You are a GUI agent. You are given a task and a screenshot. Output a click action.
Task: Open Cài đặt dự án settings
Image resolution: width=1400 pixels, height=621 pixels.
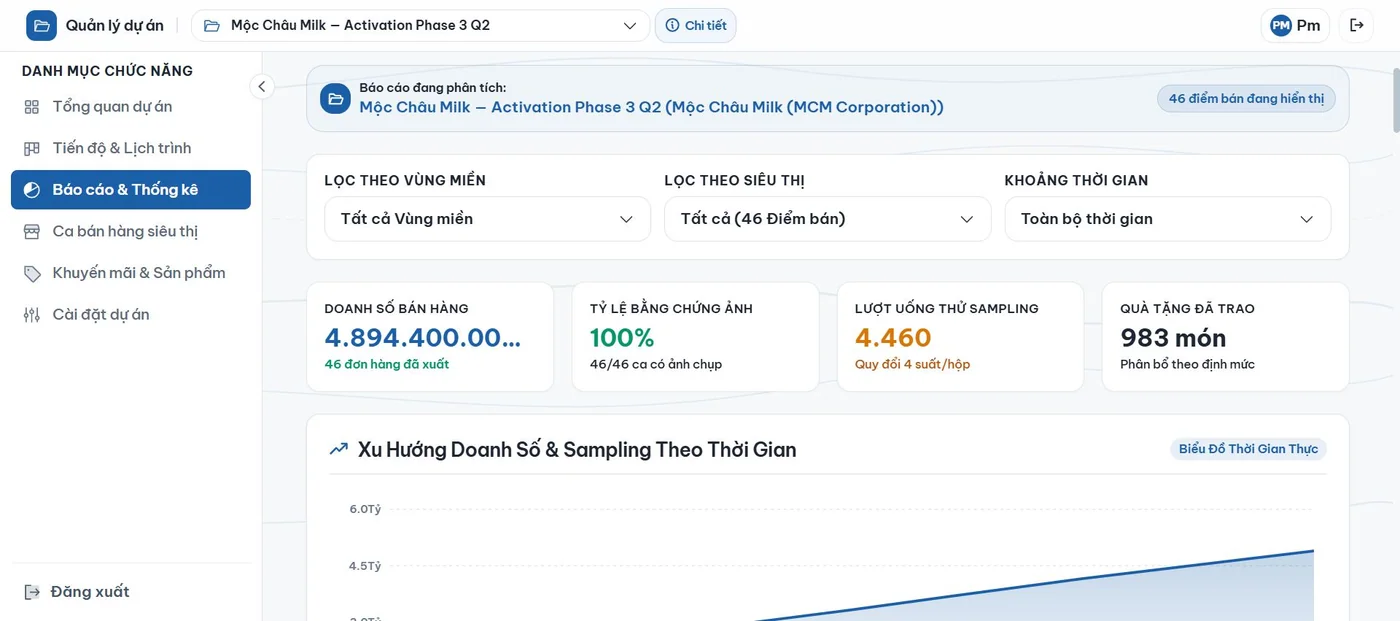[x=131, y=314]
